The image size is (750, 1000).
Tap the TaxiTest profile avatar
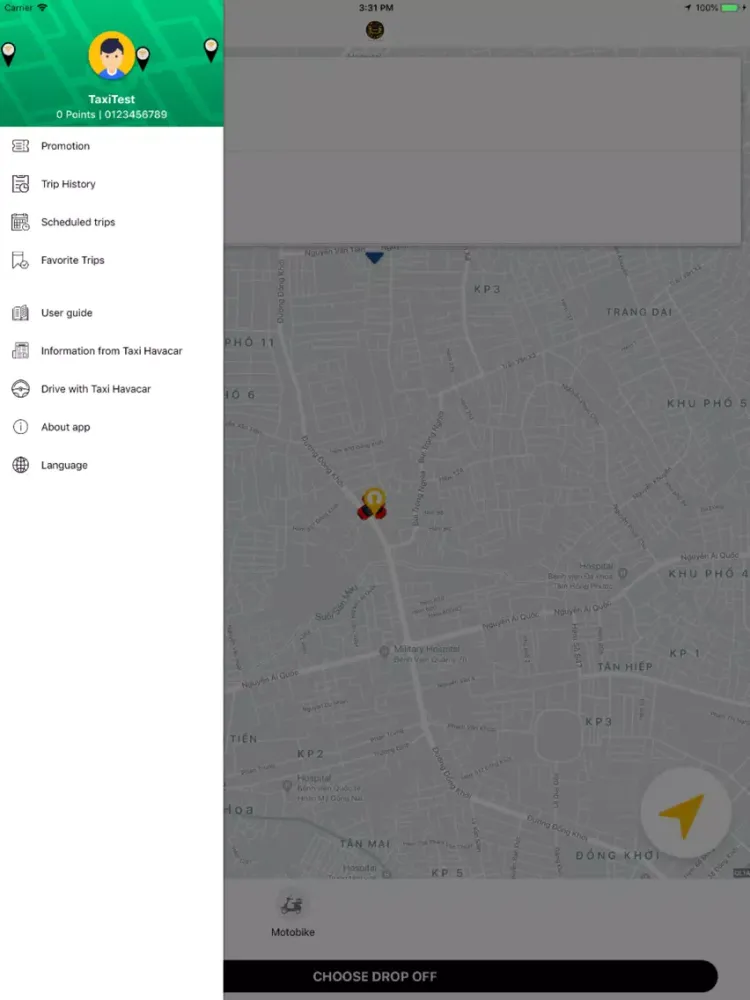[x=112, y=55]
